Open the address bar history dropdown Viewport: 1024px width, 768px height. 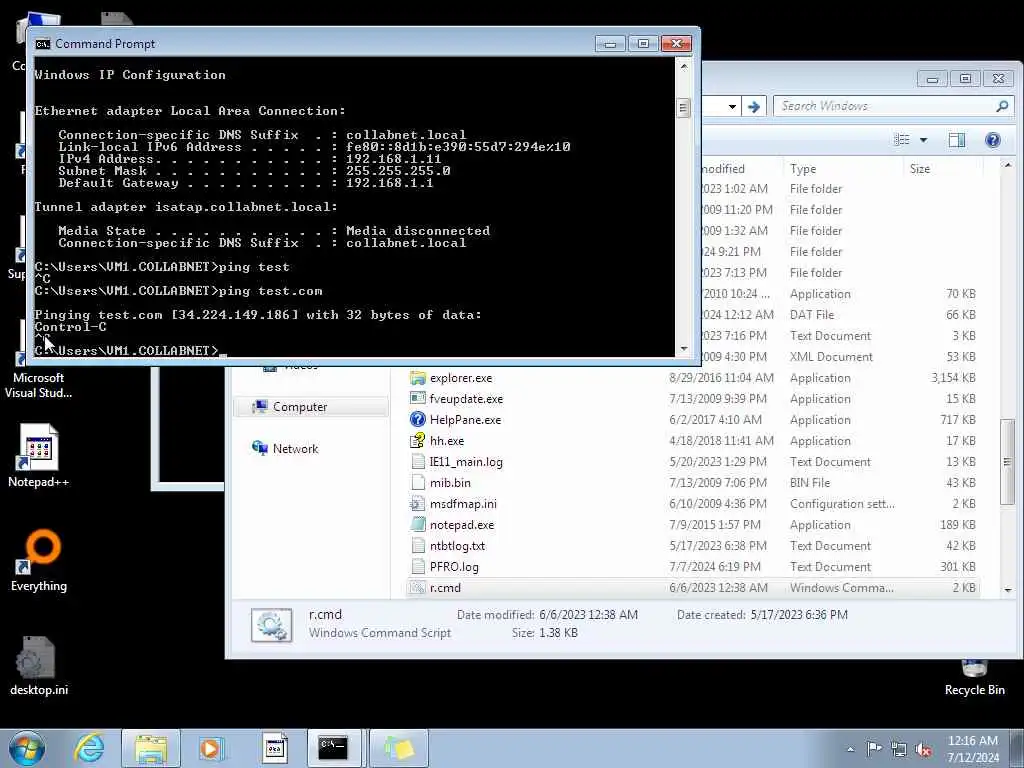732,106
